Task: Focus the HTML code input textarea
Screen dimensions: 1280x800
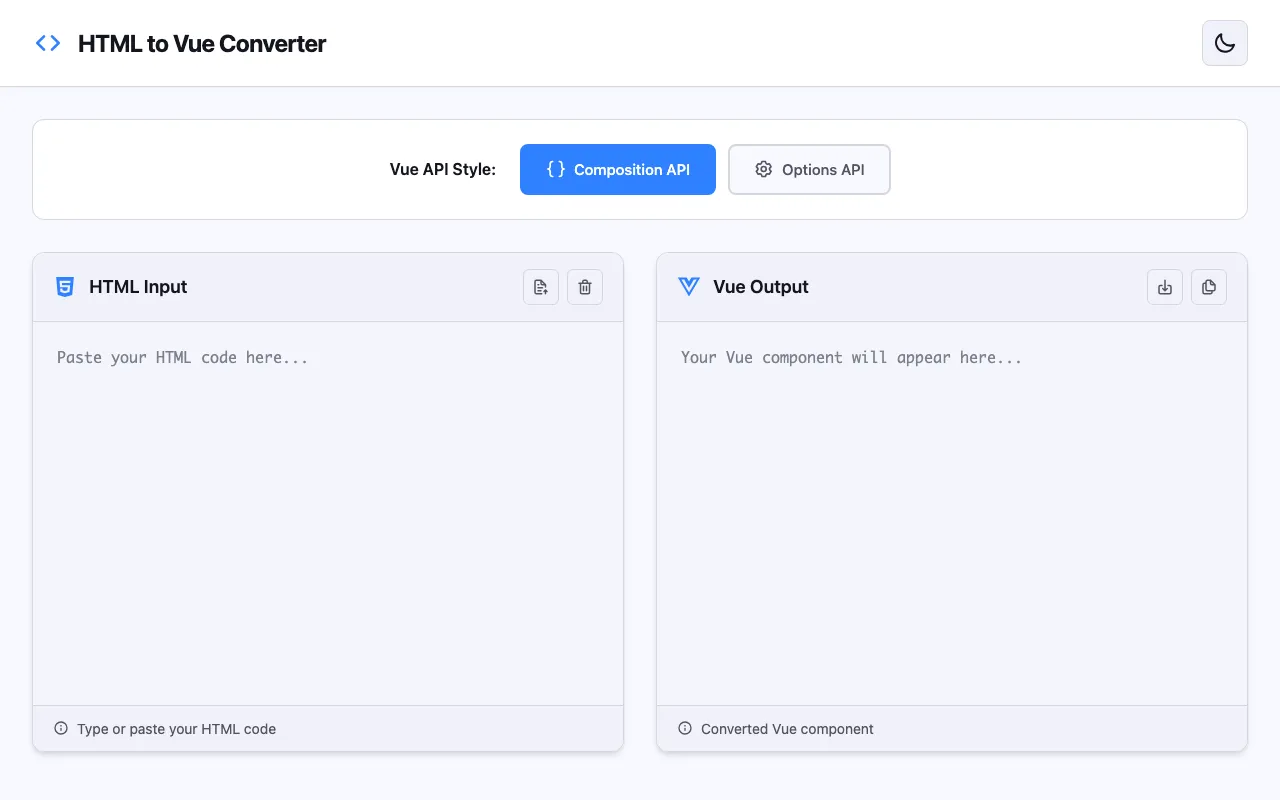Action: (x=328, y=513)
